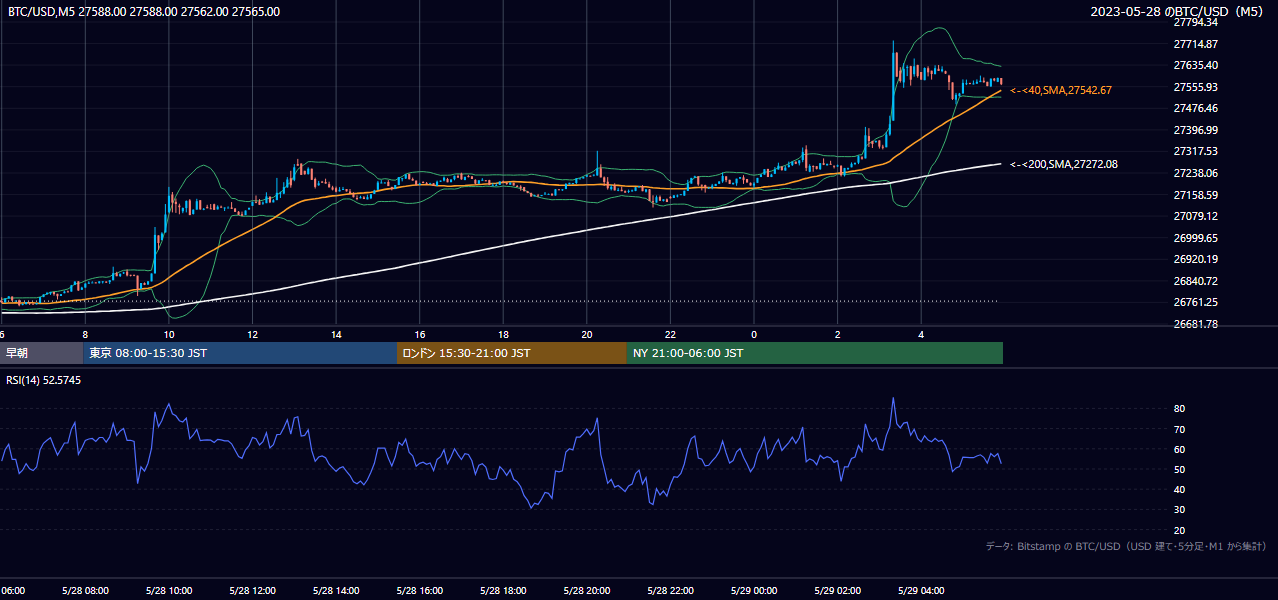Click bottom time label 5/28 22:00

pos(670,591)
